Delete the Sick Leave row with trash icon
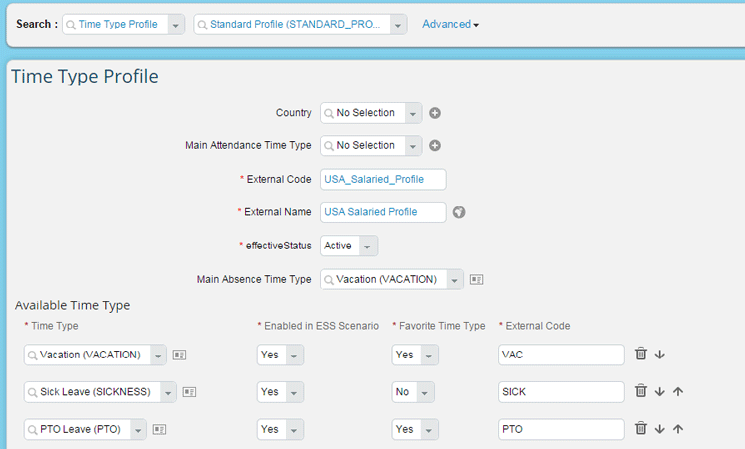745x449 pixels. 641,391
